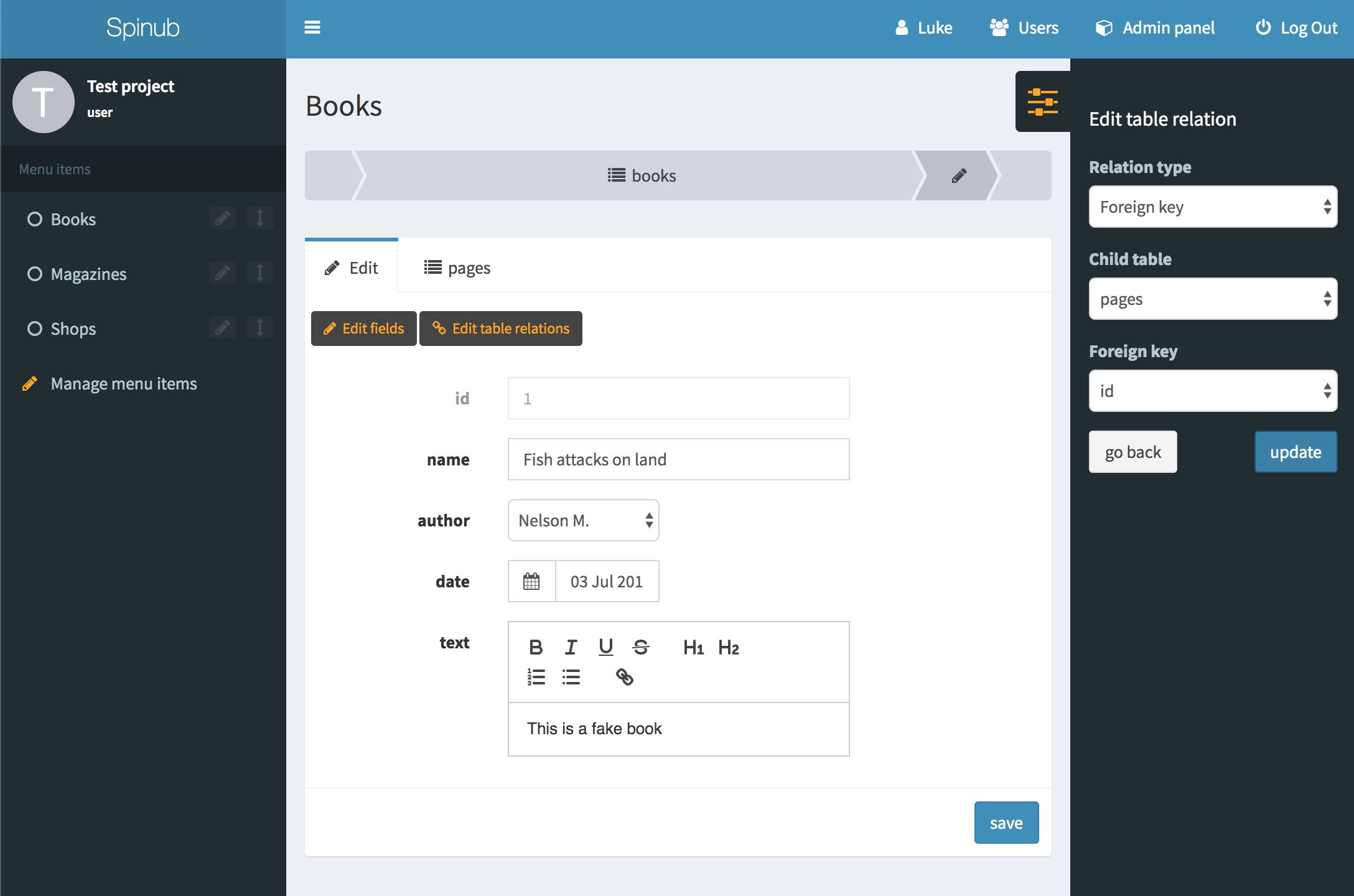The height and width of the screenshot is (896, 1354).
Task: Click the edit pencil next to Magazines
Action: (x=222, y=273)
